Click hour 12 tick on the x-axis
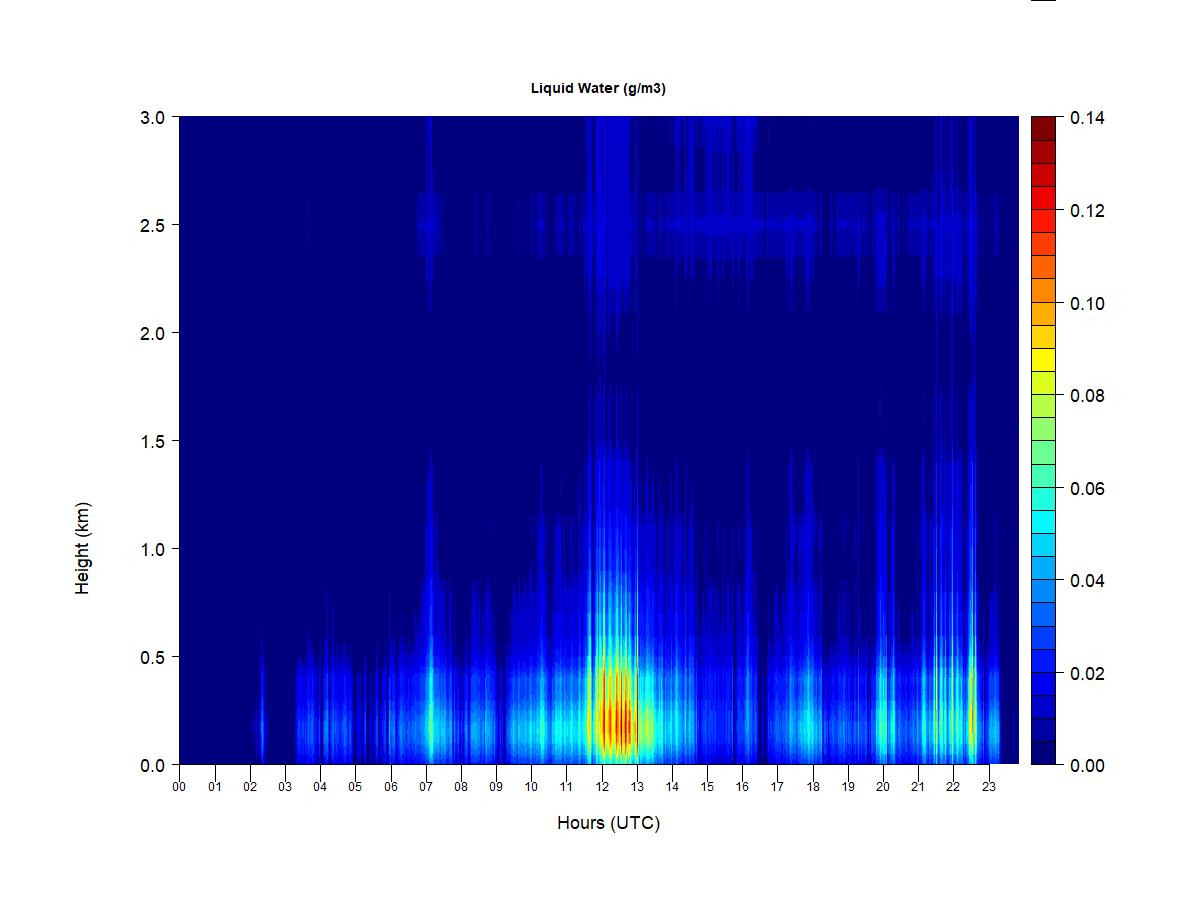The width and height of the screenshot is (1200, 900). pos(602,786)
